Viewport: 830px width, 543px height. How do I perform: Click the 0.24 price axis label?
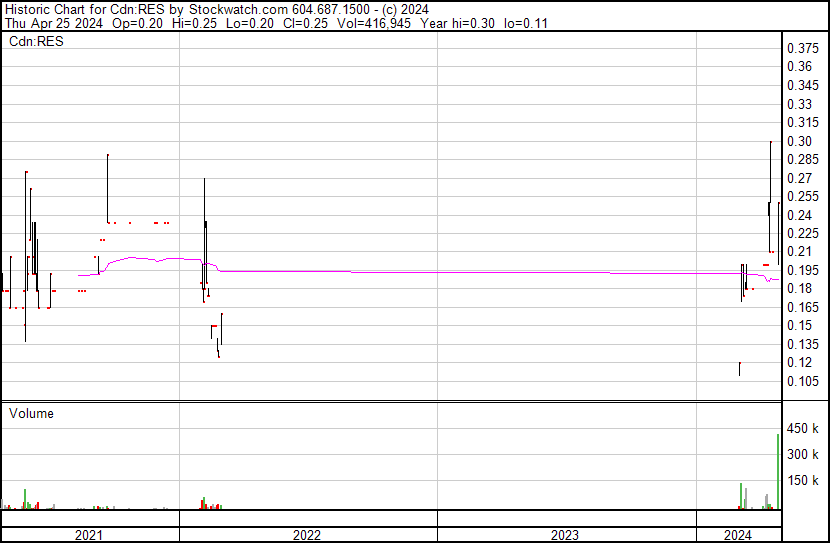[799, 215]
